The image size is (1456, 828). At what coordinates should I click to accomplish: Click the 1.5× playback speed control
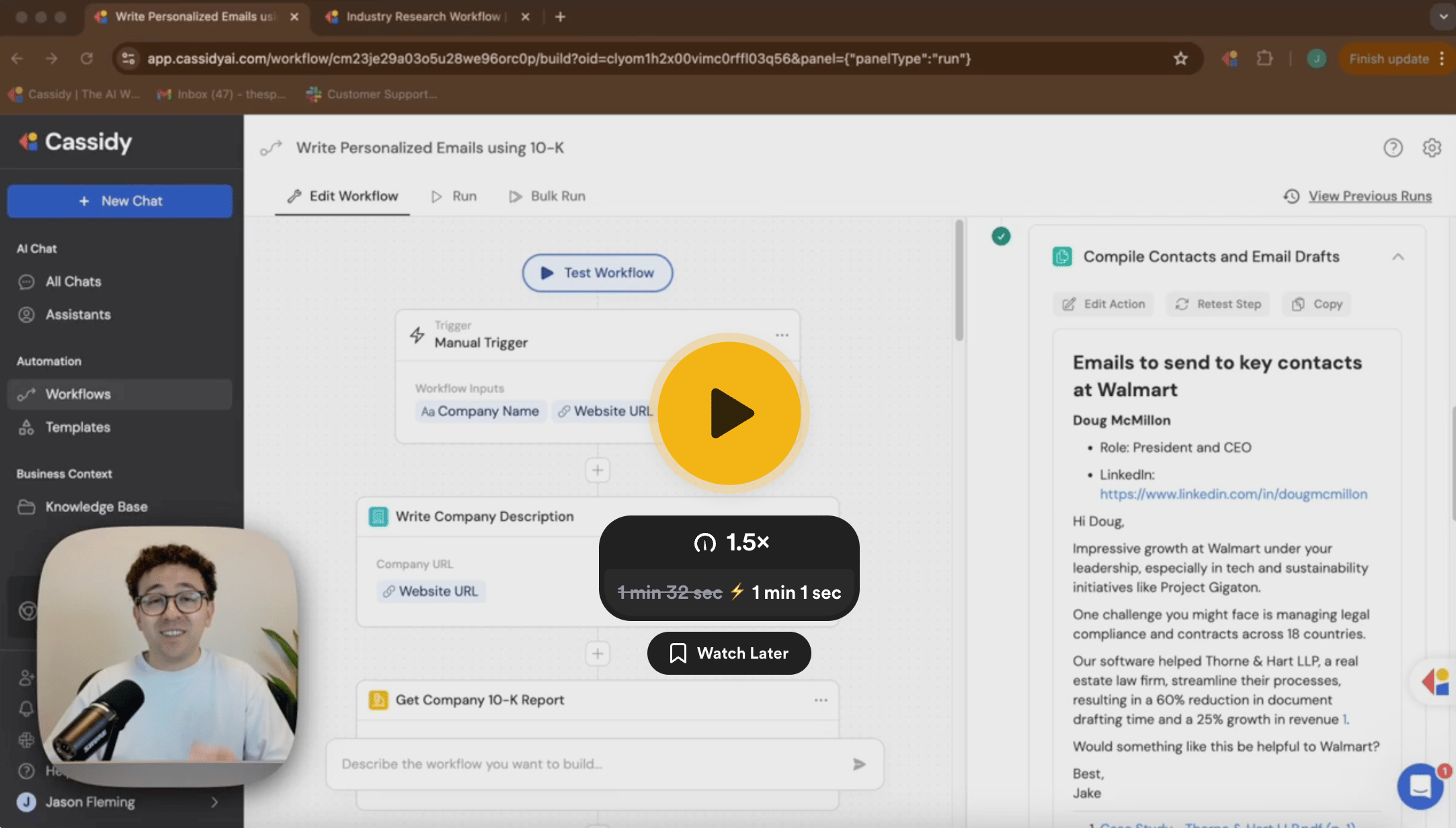(x=731, y=542)
